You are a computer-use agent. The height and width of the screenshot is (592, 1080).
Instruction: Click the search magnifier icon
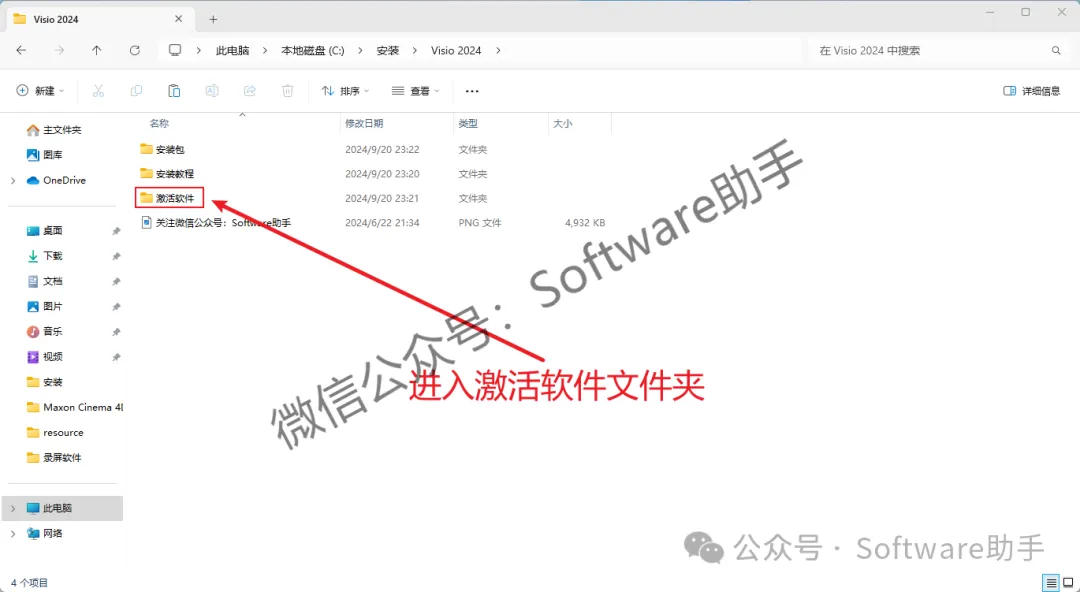click(x=1056, y=50)
